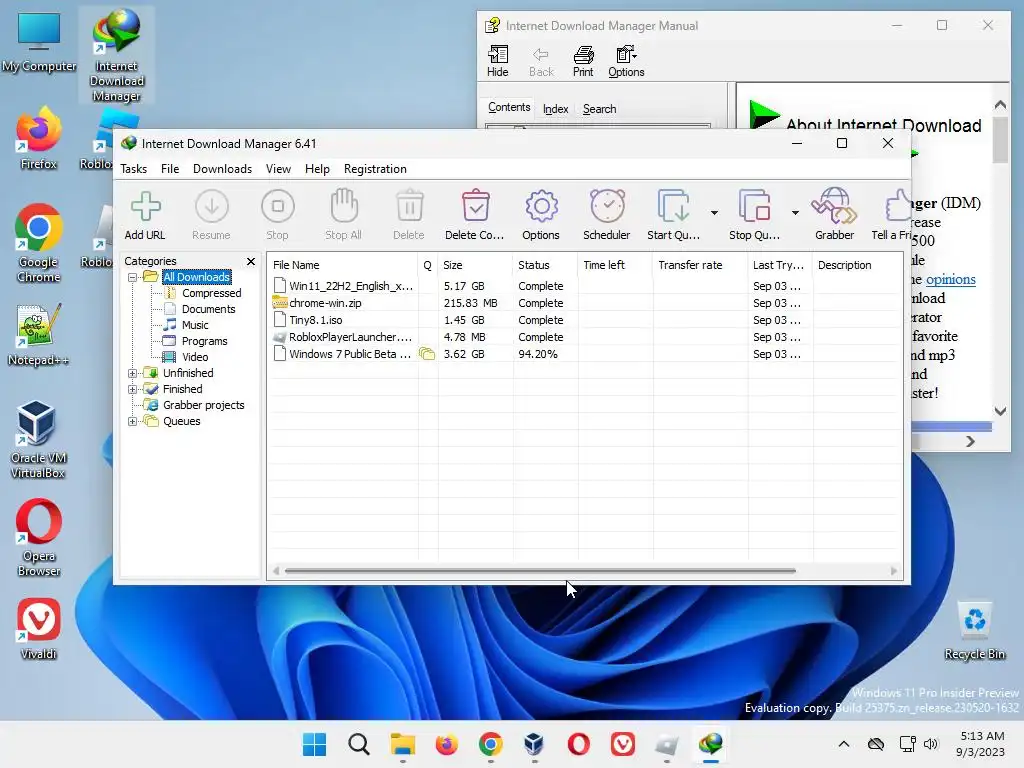Follow the opinions link in Manual

[x=950, y=280]
